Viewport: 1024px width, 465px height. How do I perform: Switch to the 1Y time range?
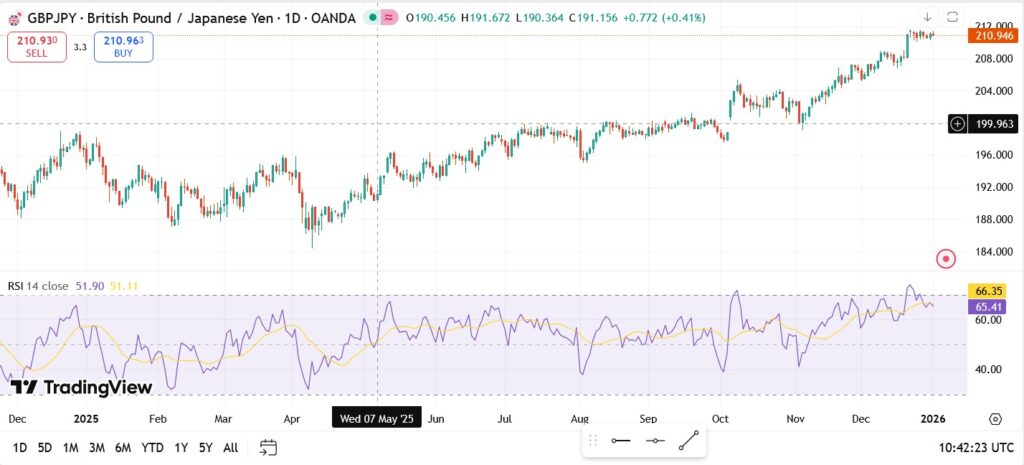(x=181, y=447)
